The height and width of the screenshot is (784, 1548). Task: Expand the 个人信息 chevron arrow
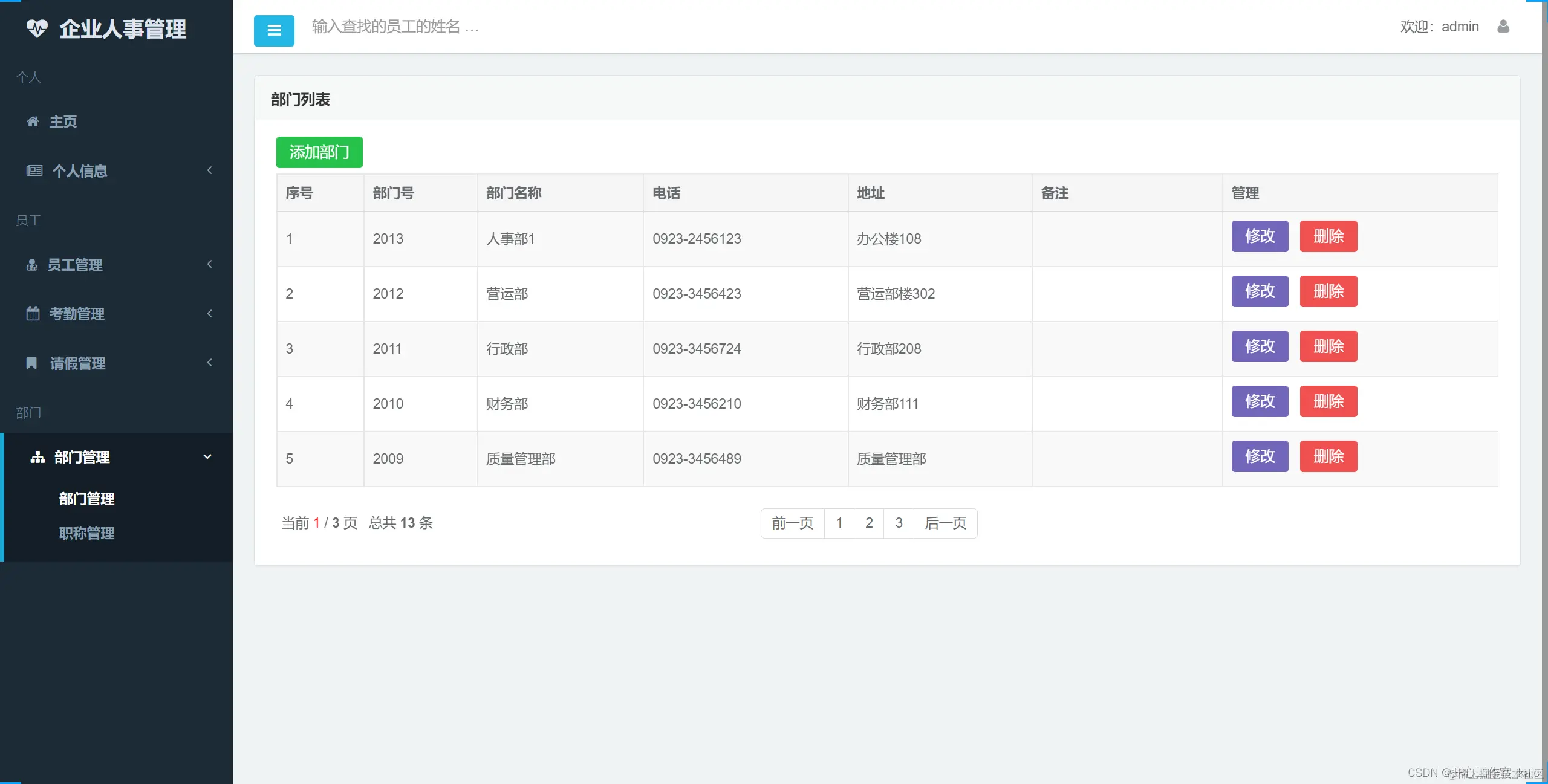(209, 170)
